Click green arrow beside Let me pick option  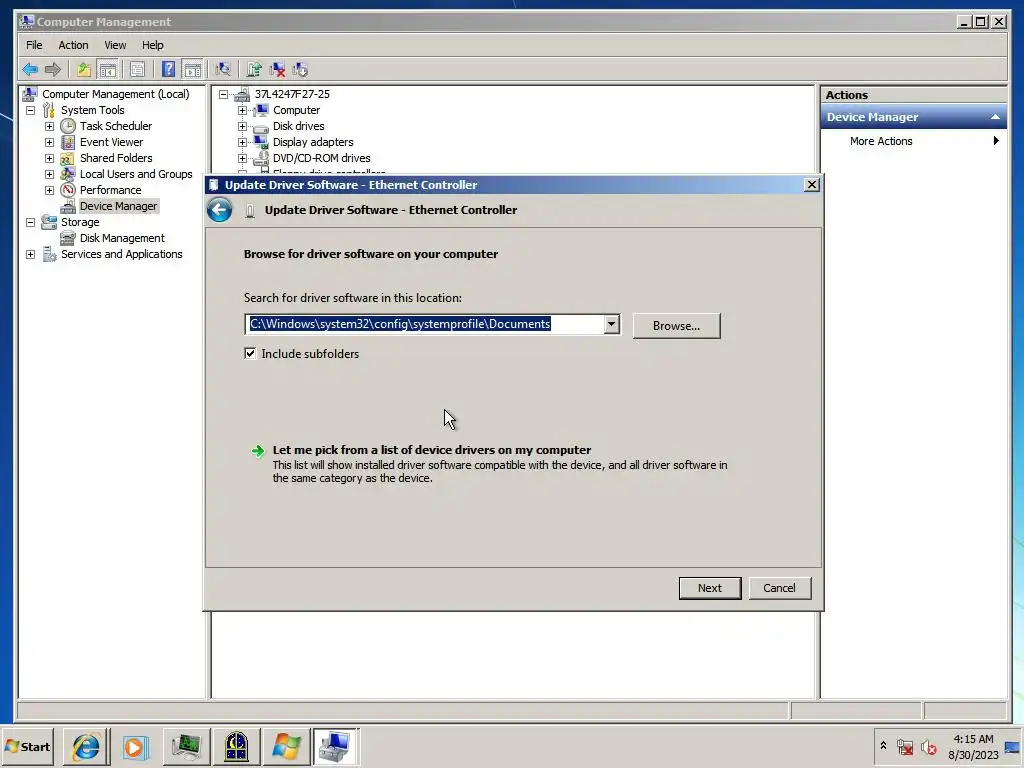click(x=258, y=451)
